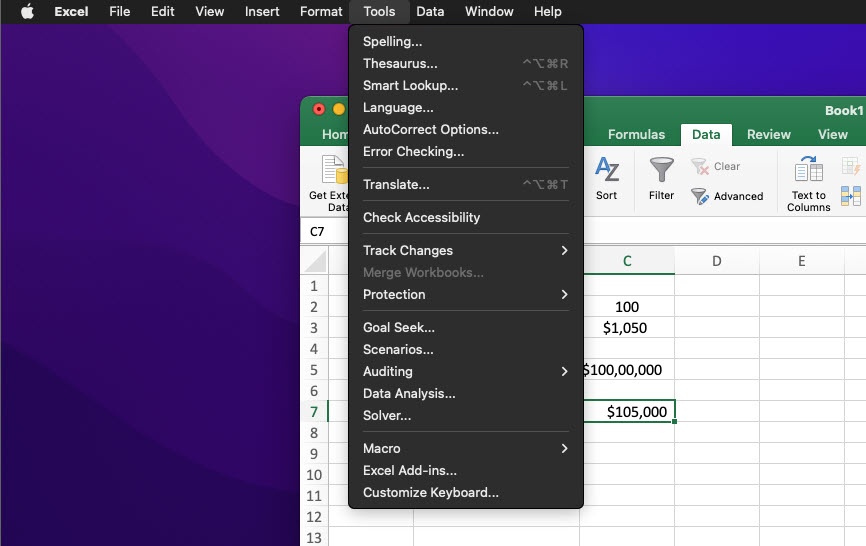Switch to the ribbon View tab

(832, 135)
